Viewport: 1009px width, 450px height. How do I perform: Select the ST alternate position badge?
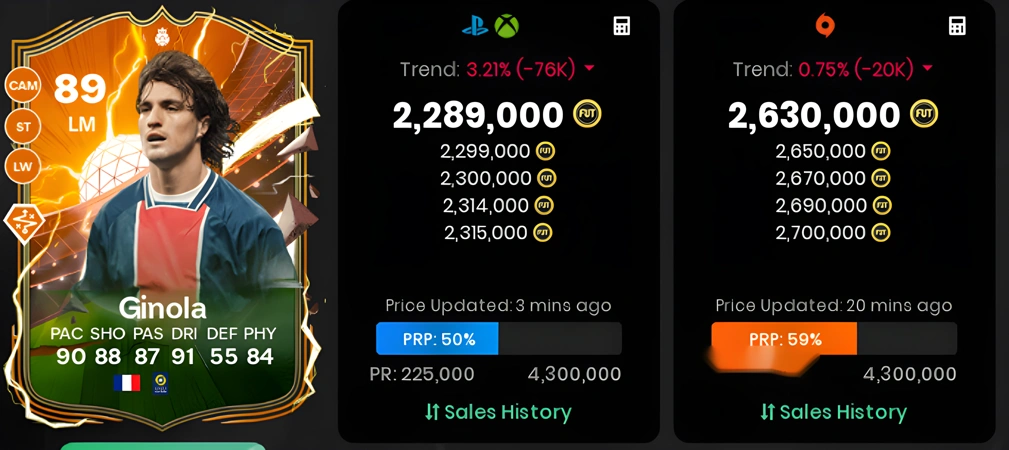[23, 127]
